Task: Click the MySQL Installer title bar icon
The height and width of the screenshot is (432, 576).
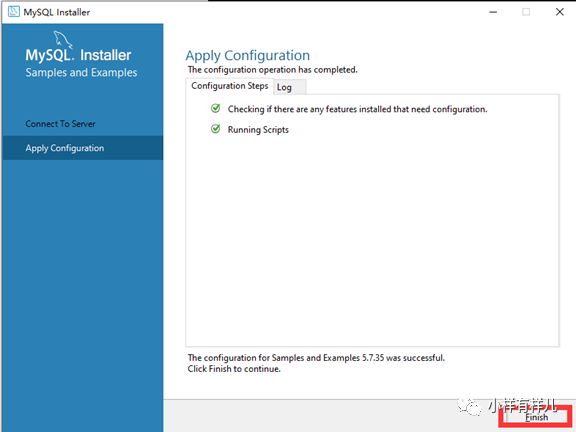Action: click(14, 12)
